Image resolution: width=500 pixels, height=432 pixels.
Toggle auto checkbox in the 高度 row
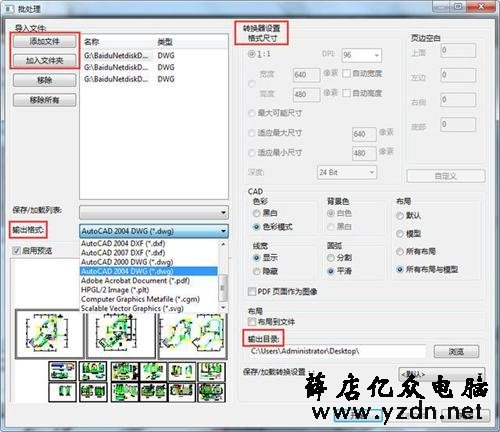point(346,93)
